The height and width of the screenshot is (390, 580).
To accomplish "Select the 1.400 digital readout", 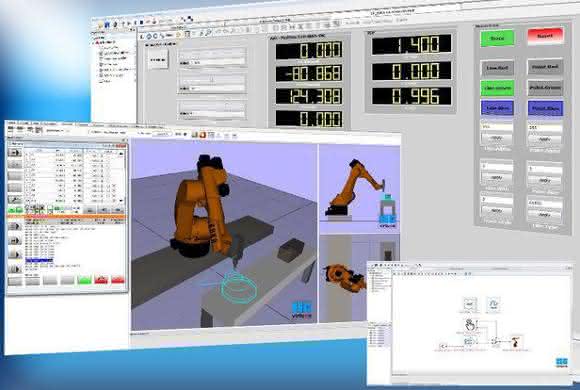I will [x=411, y=44].
